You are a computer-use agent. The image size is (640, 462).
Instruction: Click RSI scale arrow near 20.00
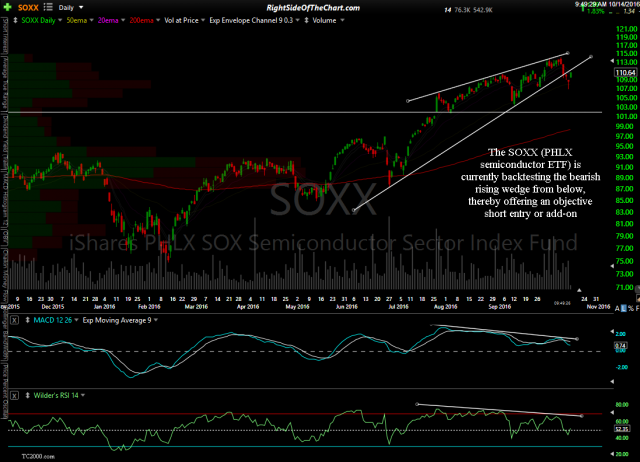point(611,454)
